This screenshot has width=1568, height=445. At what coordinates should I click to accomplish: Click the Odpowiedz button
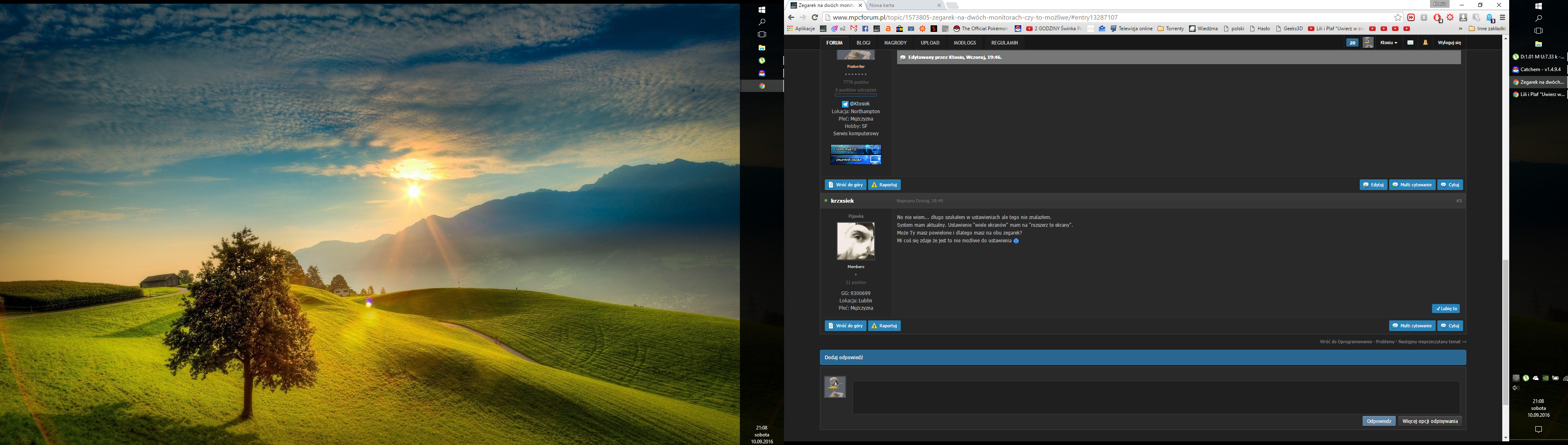[1379, 421]
